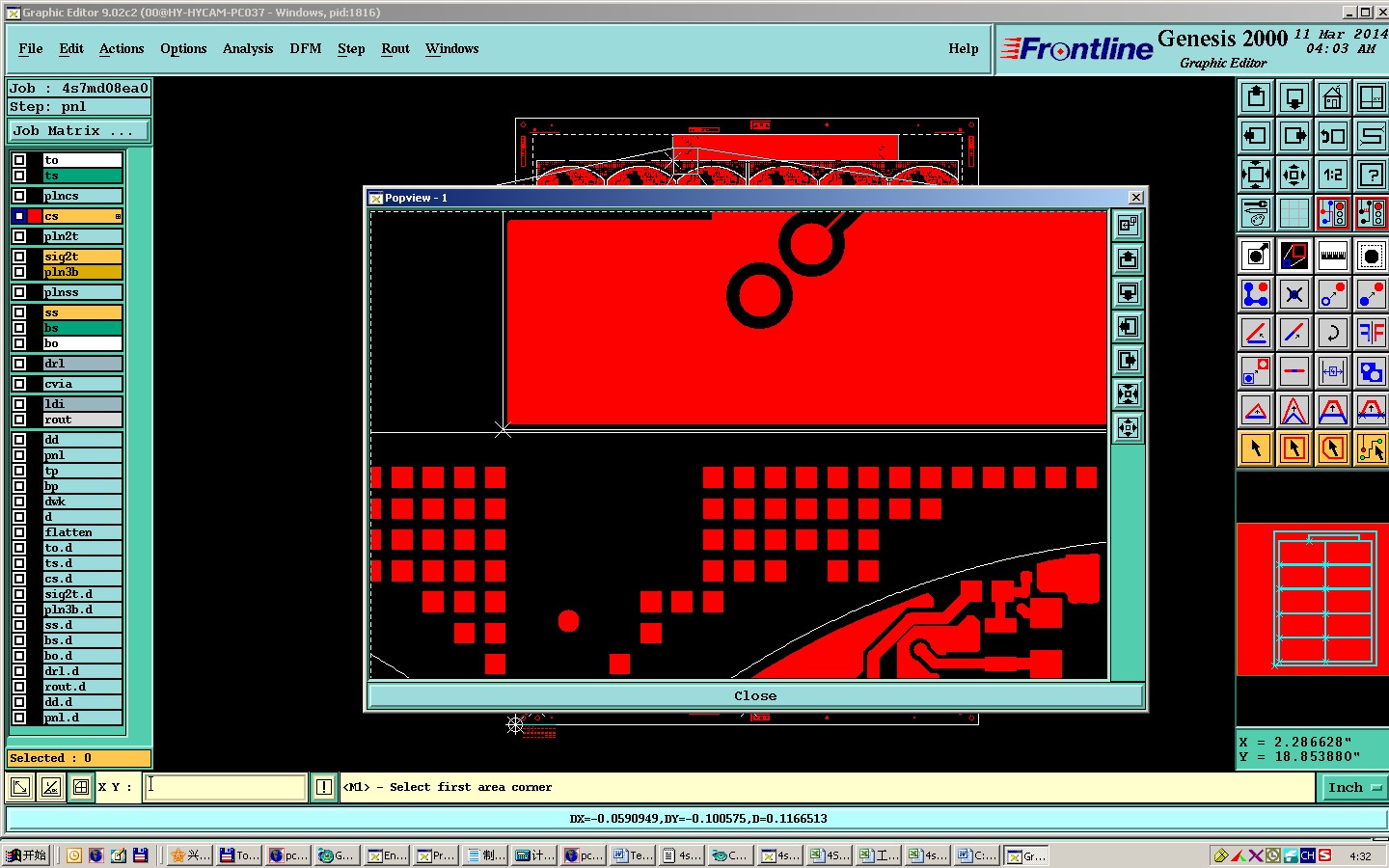
Task: Click the Home view icon
Action: 1333,97
